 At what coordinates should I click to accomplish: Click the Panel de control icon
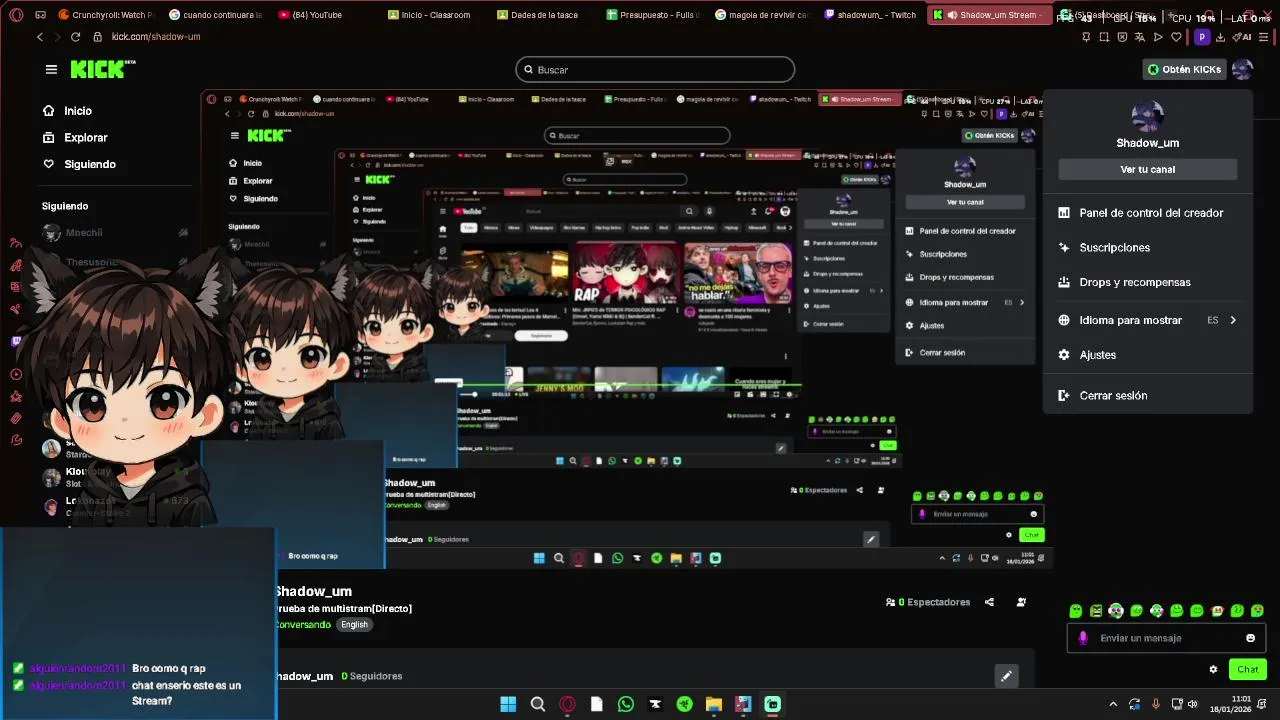click(x=1063, y=213)
